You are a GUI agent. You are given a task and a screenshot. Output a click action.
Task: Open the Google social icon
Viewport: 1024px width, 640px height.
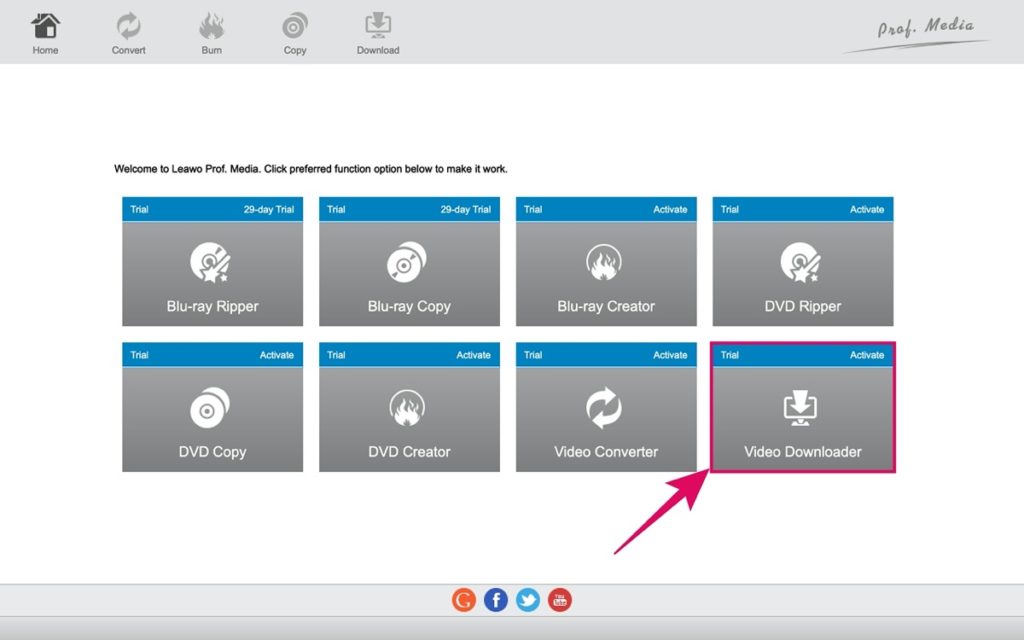click(x=464, y=600)
